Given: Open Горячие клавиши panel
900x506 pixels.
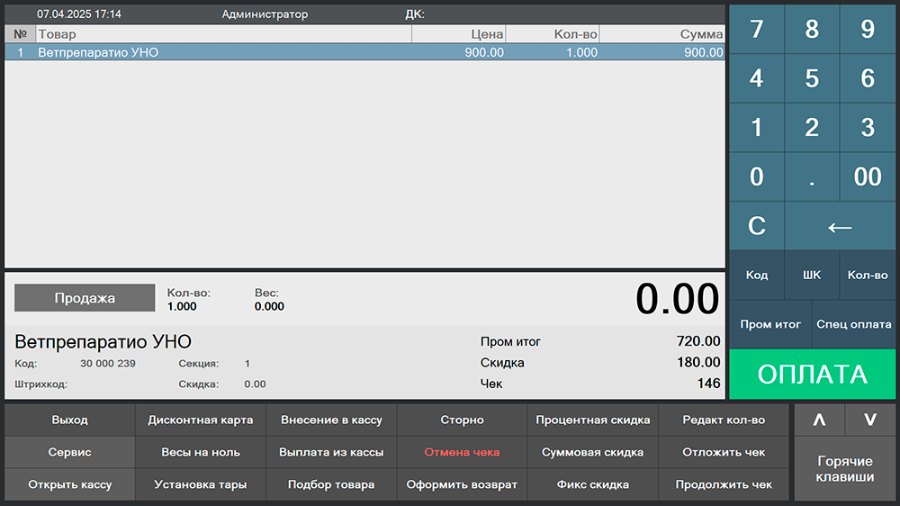Looking at the screenshot, I should (845, 469).
